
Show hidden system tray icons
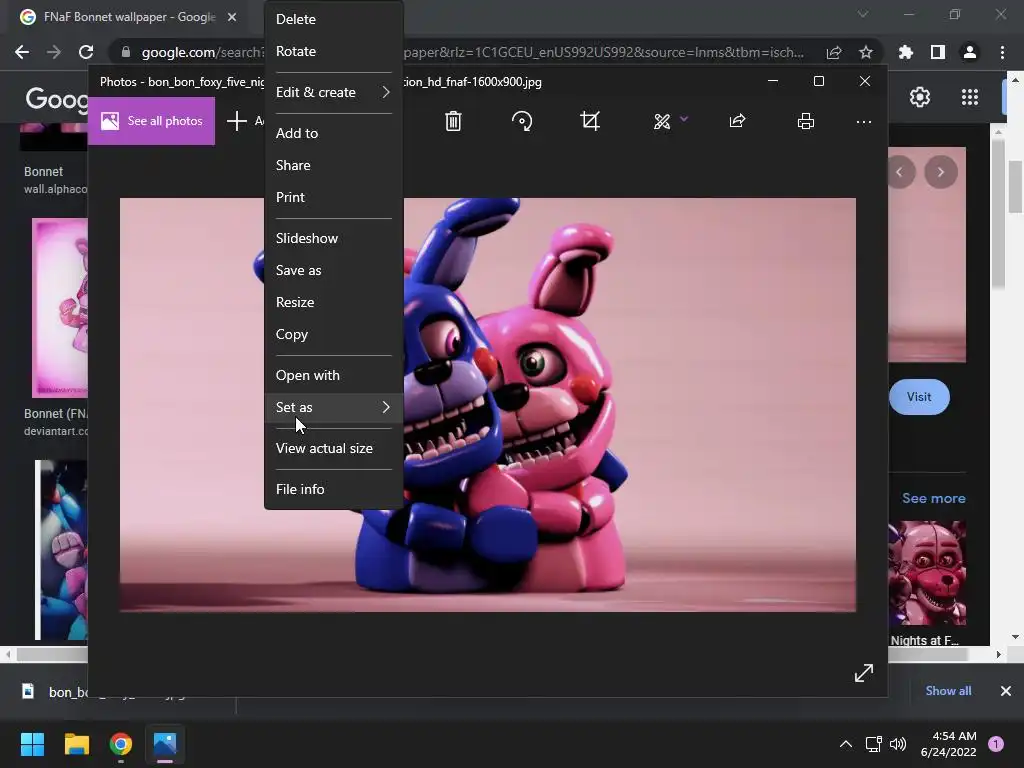[845, 744]
